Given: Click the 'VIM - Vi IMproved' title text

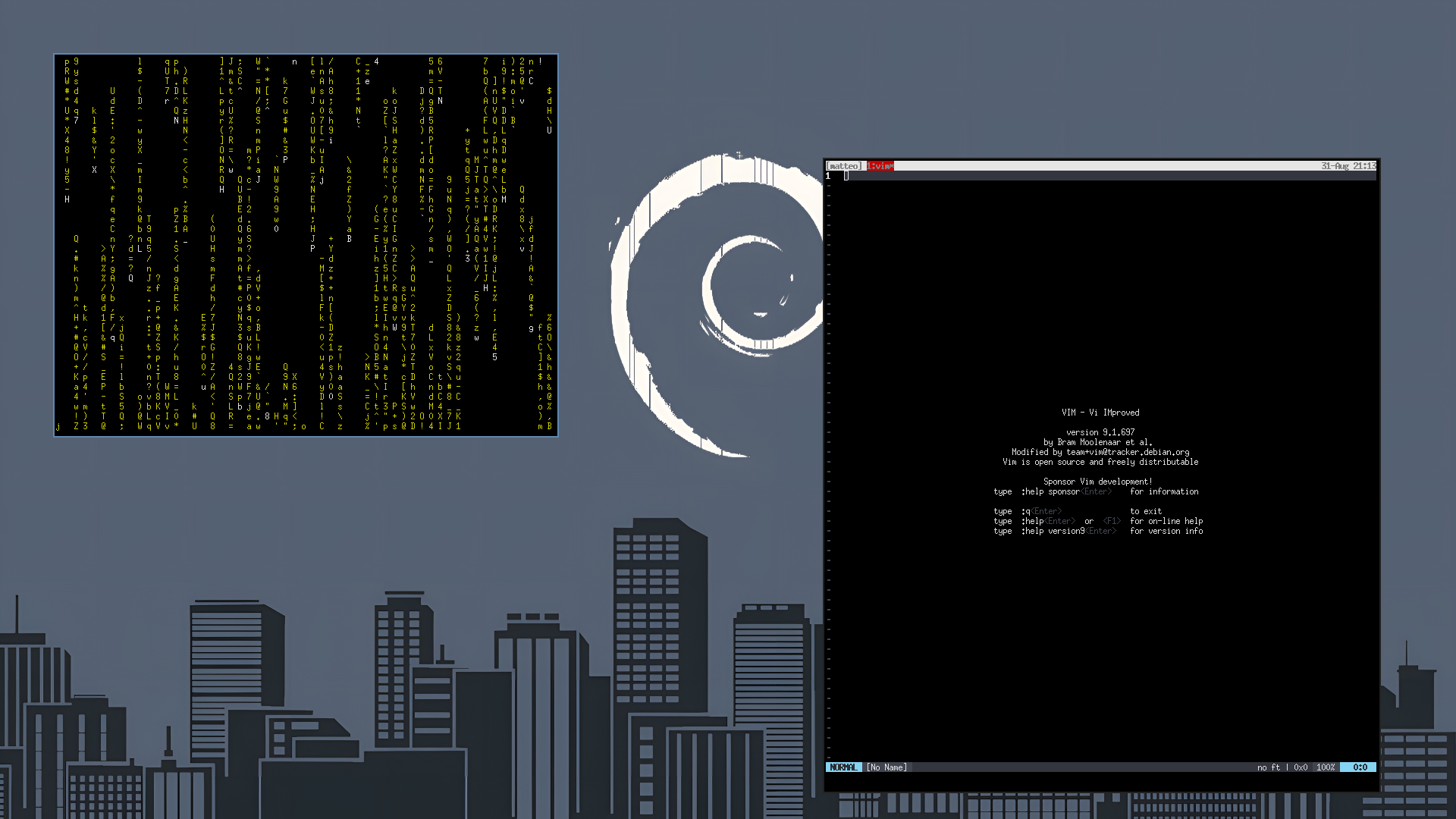Looking at the screenshot, I should [x=1100, y=413].
